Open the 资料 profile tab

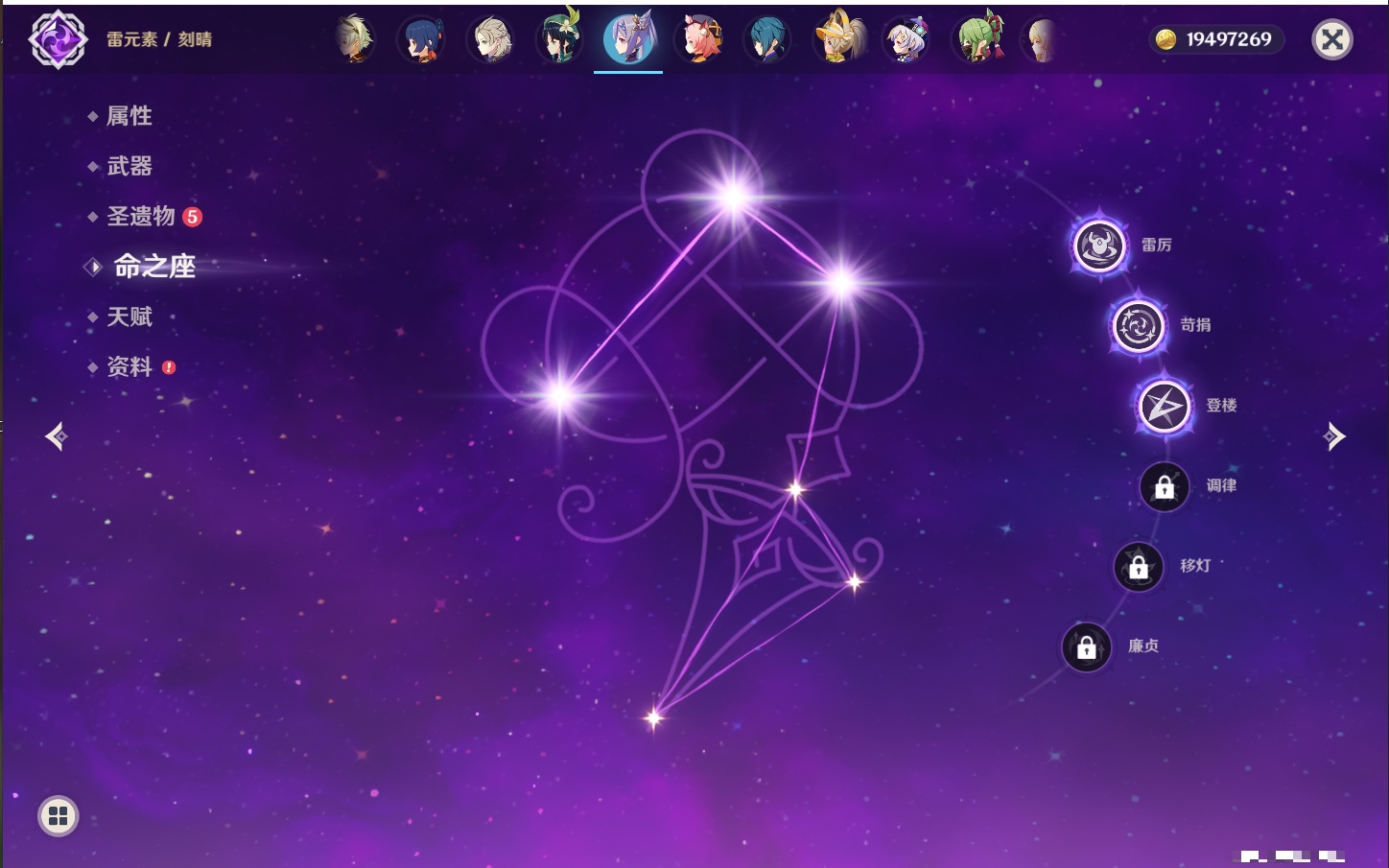coord(129,367)
